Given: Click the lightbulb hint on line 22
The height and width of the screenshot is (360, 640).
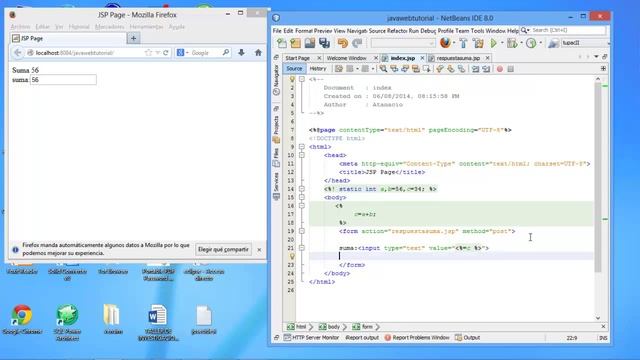Looking at the screenshot, I should pyautogui.click(x=292, y=256).
